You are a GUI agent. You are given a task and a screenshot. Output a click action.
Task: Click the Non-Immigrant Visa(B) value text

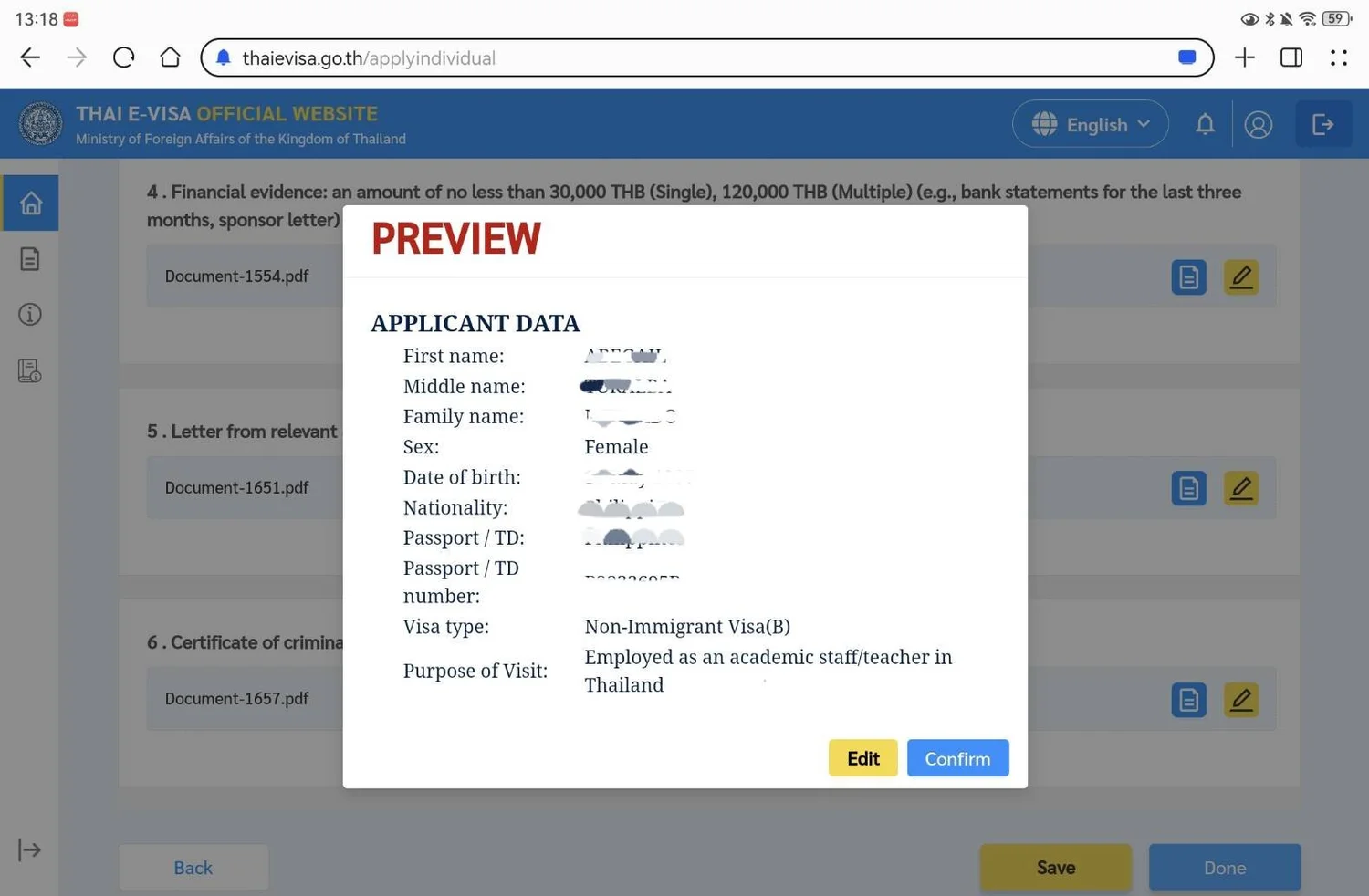(687, 627)
